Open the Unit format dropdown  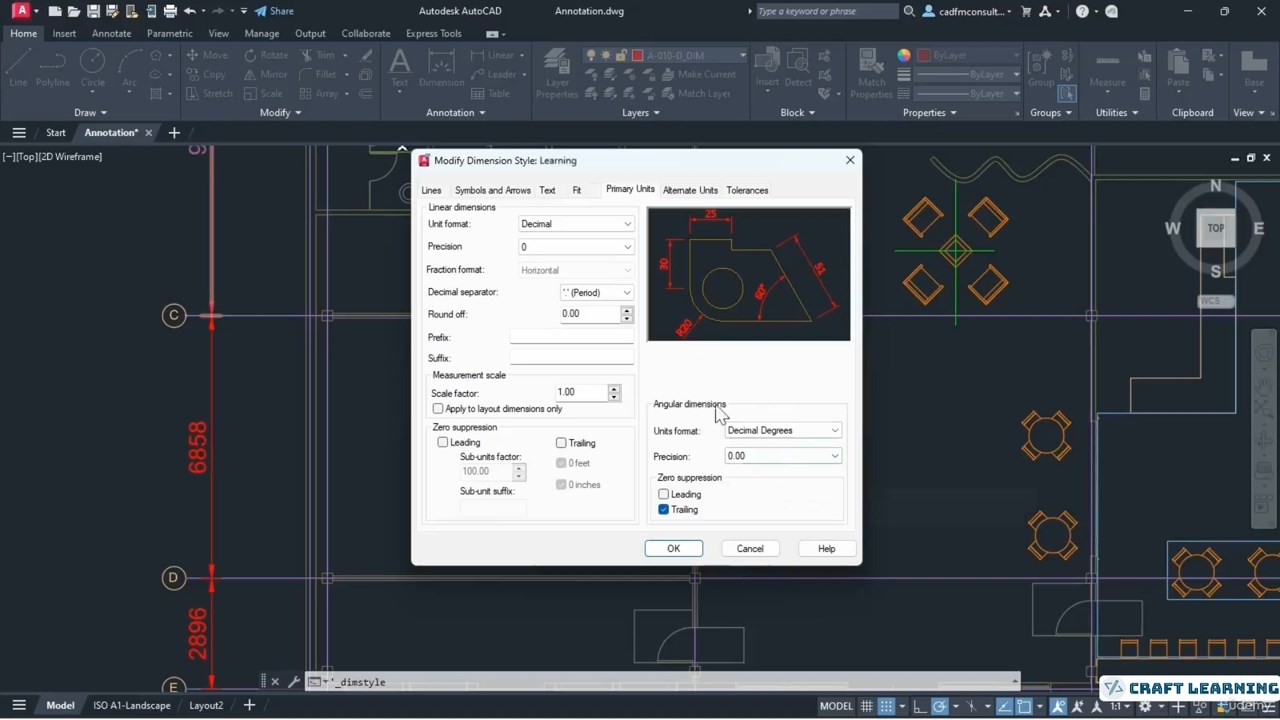(x=576, y=224)
